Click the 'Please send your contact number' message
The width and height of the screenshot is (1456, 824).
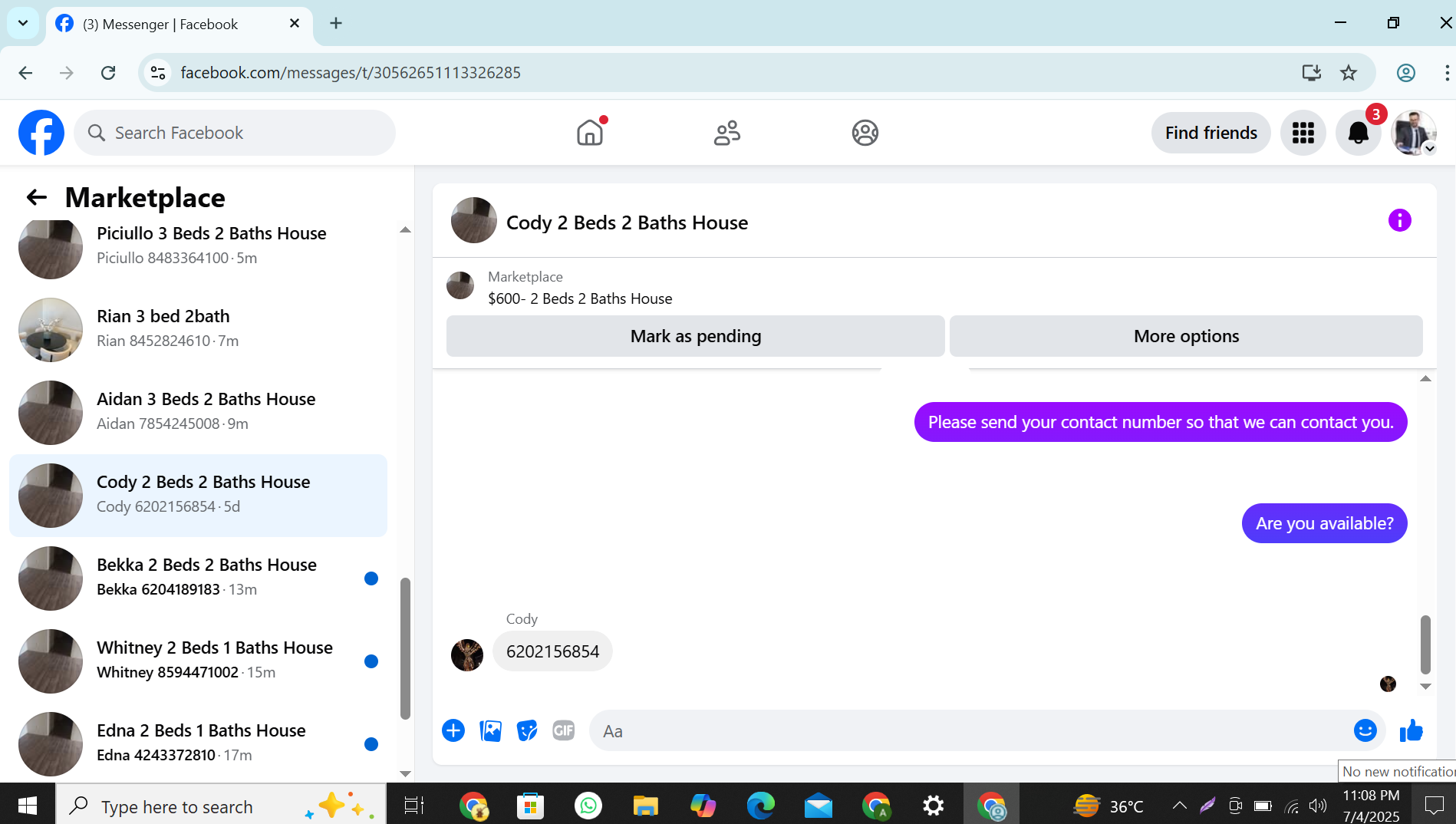click(1161, 422)
